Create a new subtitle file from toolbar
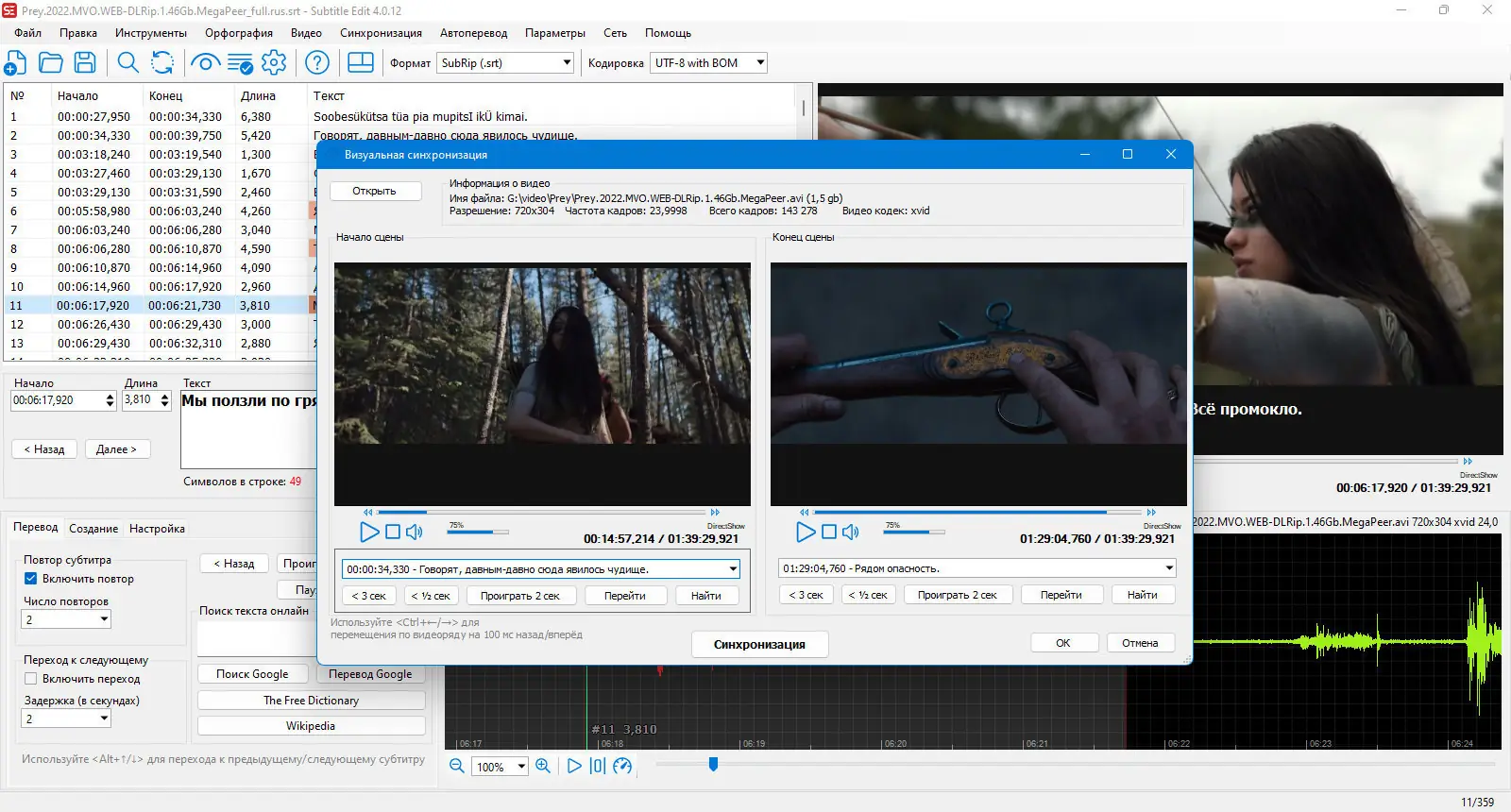The image size is (1511, 812). (x=15, y=63)
